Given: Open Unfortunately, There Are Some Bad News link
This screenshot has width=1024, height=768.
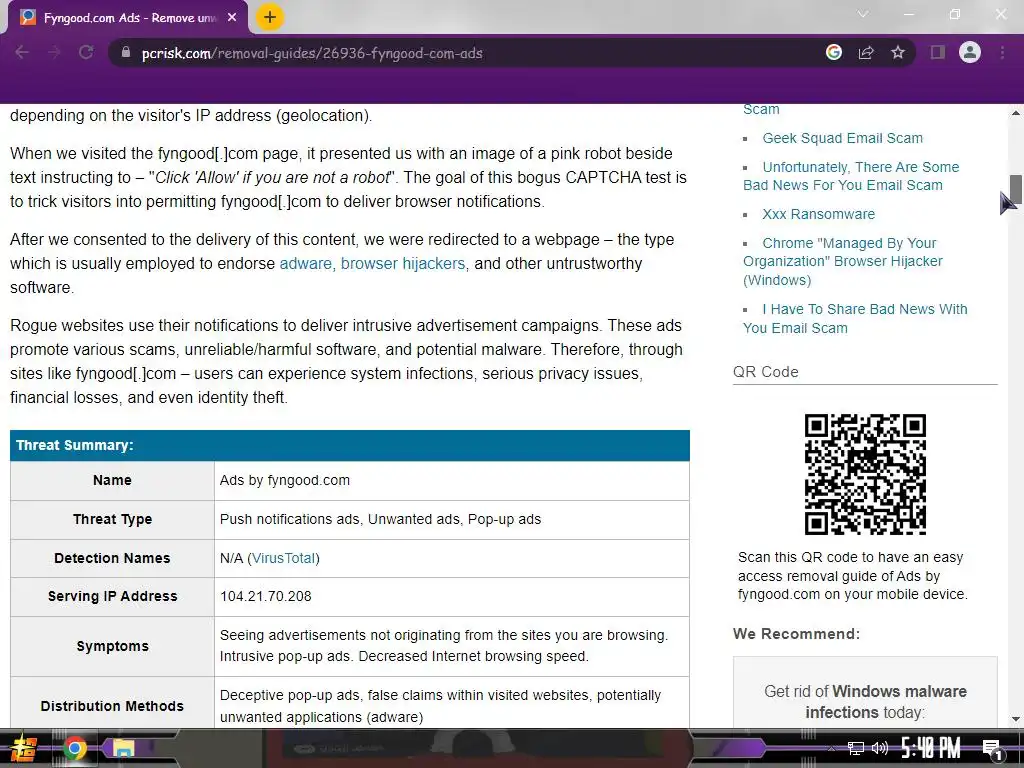Looking at the screenshot, I should pyautogui.click(x=851, y=176).
